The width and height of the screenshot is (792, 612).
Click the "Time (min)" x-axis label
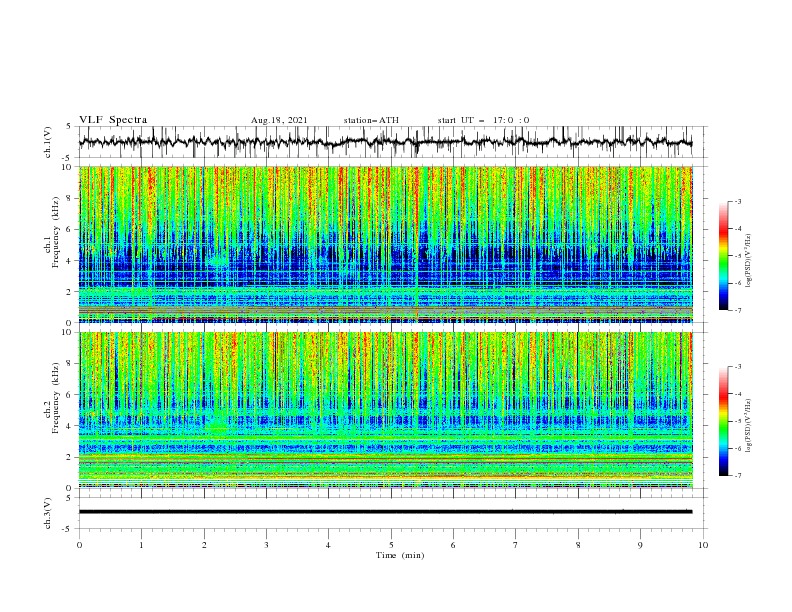click(400, 555)
